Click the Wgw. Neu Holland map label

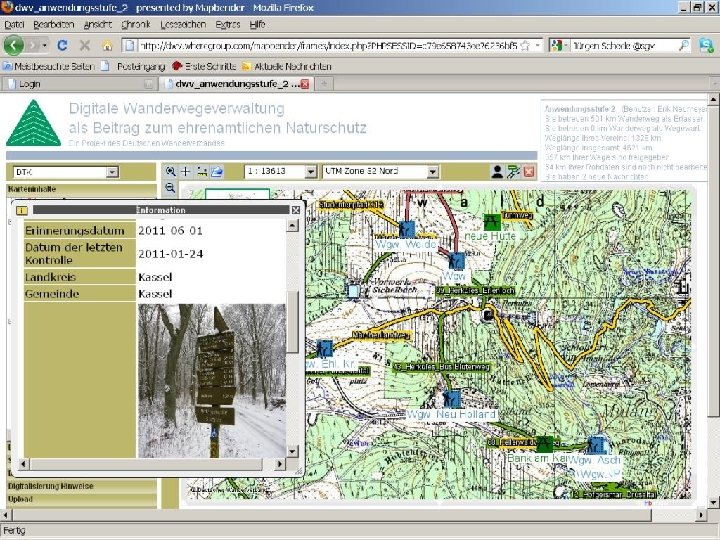tap(451, 414)
